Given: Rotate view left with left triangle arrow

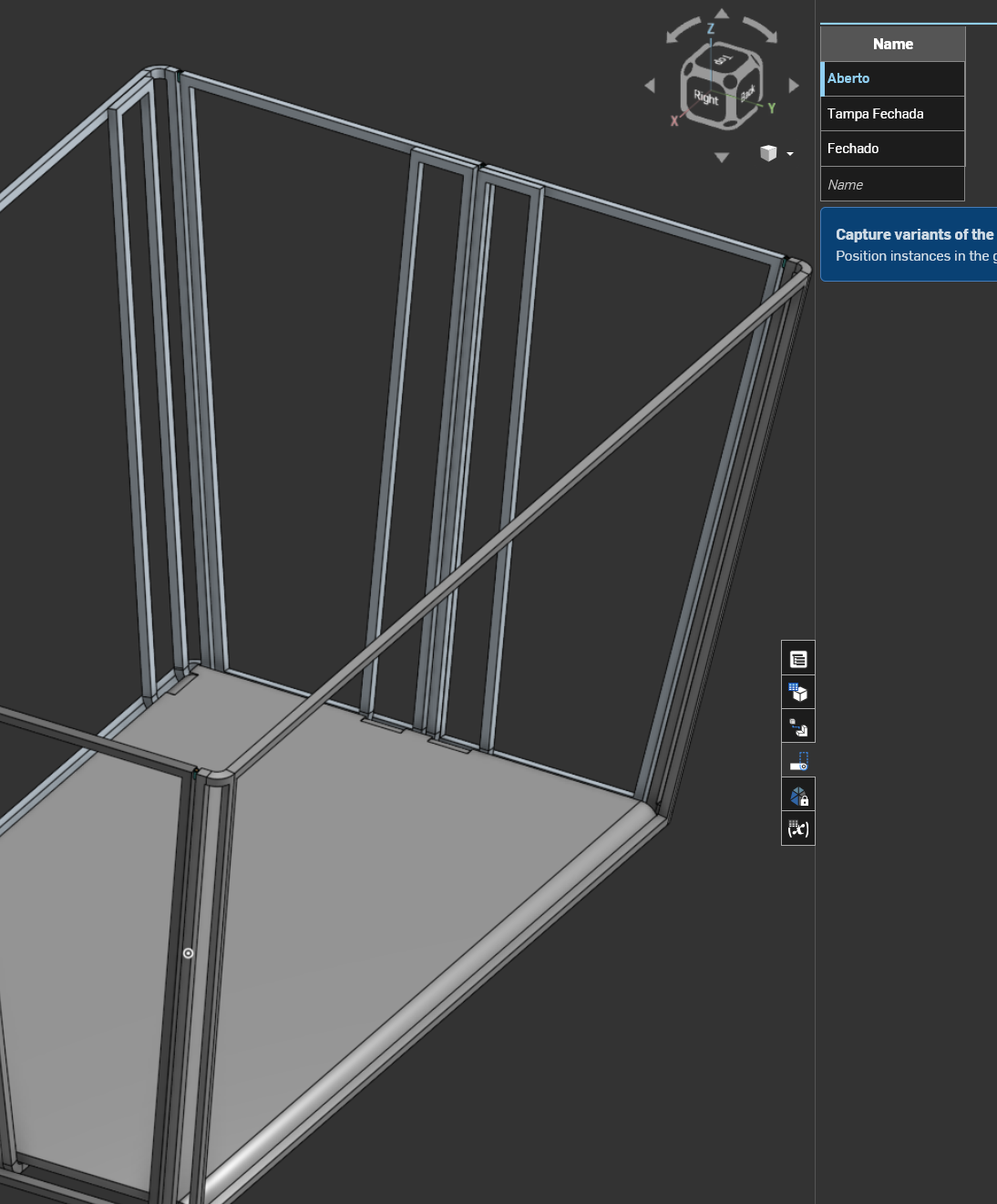Looking at the screenshot, I should (x=650, y=86).
